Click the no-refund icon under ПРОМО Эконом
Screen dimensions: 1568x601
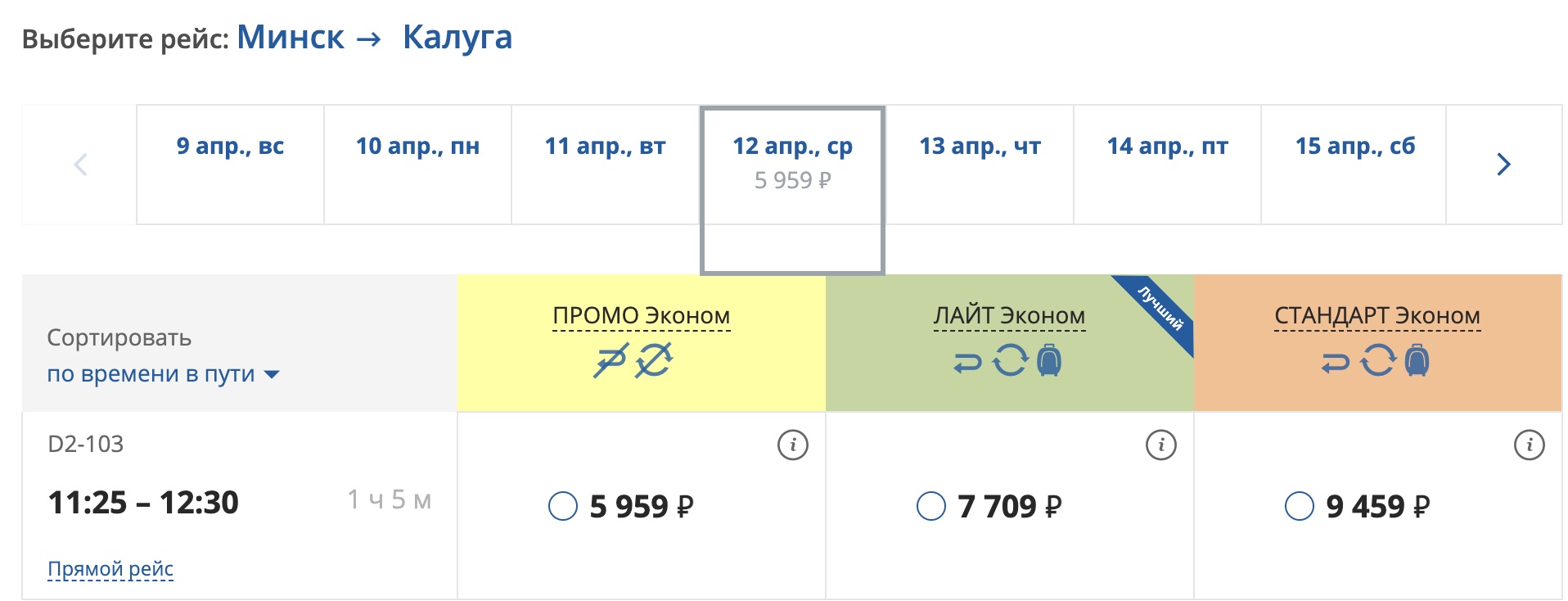point(611,360)
